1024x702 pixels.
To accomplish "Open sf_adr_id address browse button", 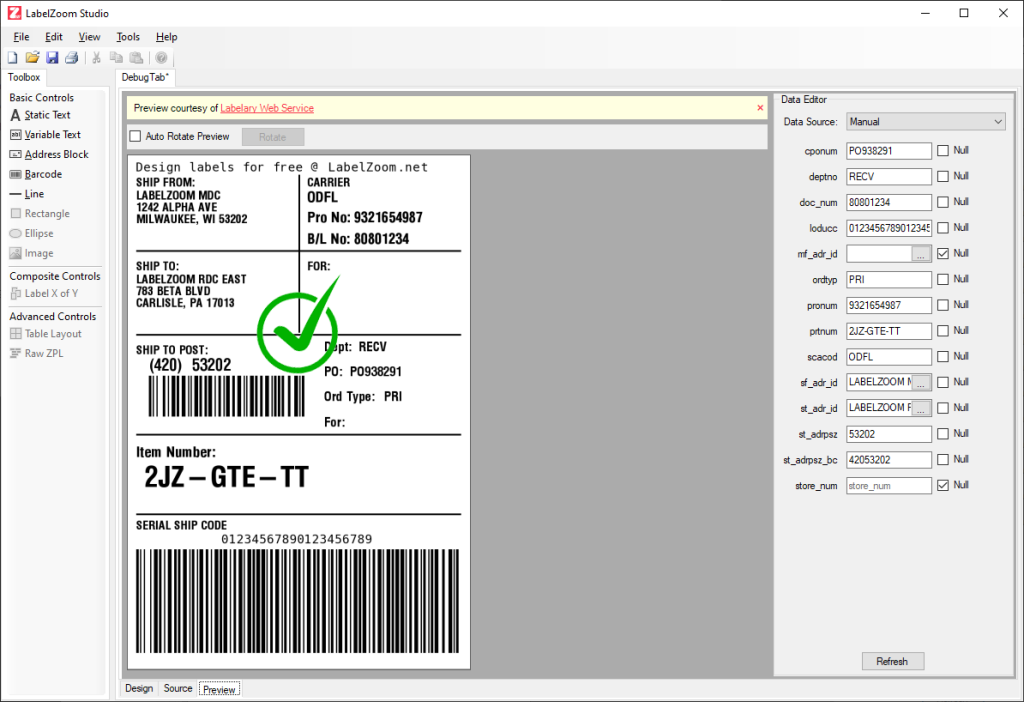I will click(921, 383).
